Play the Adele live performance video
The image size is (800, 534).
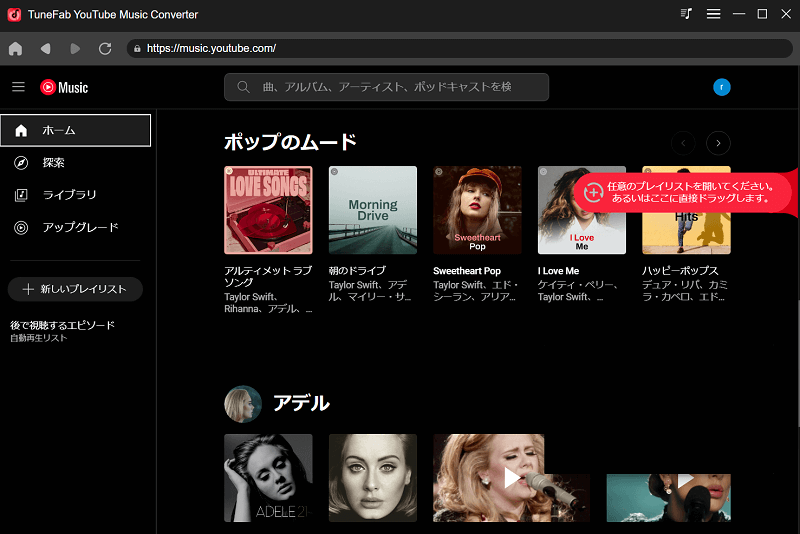click(x=511, y=478)
